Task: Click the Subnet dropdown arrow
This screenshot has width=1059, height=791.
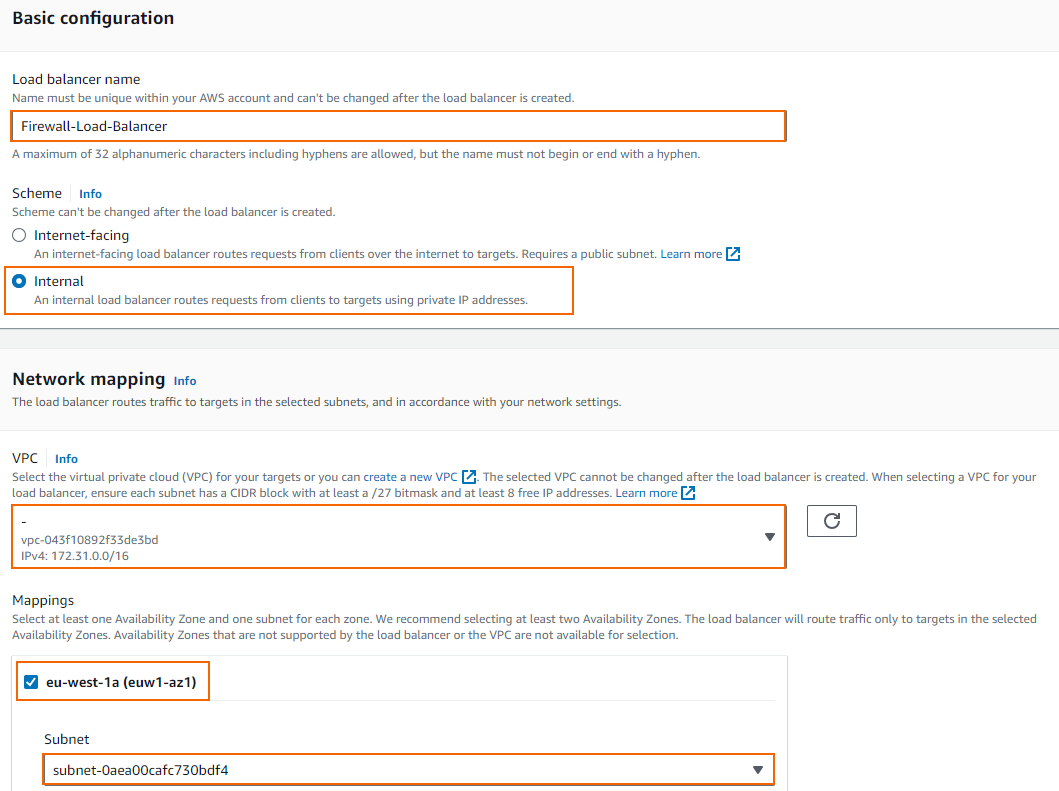Action: click(x=758, y=770)
